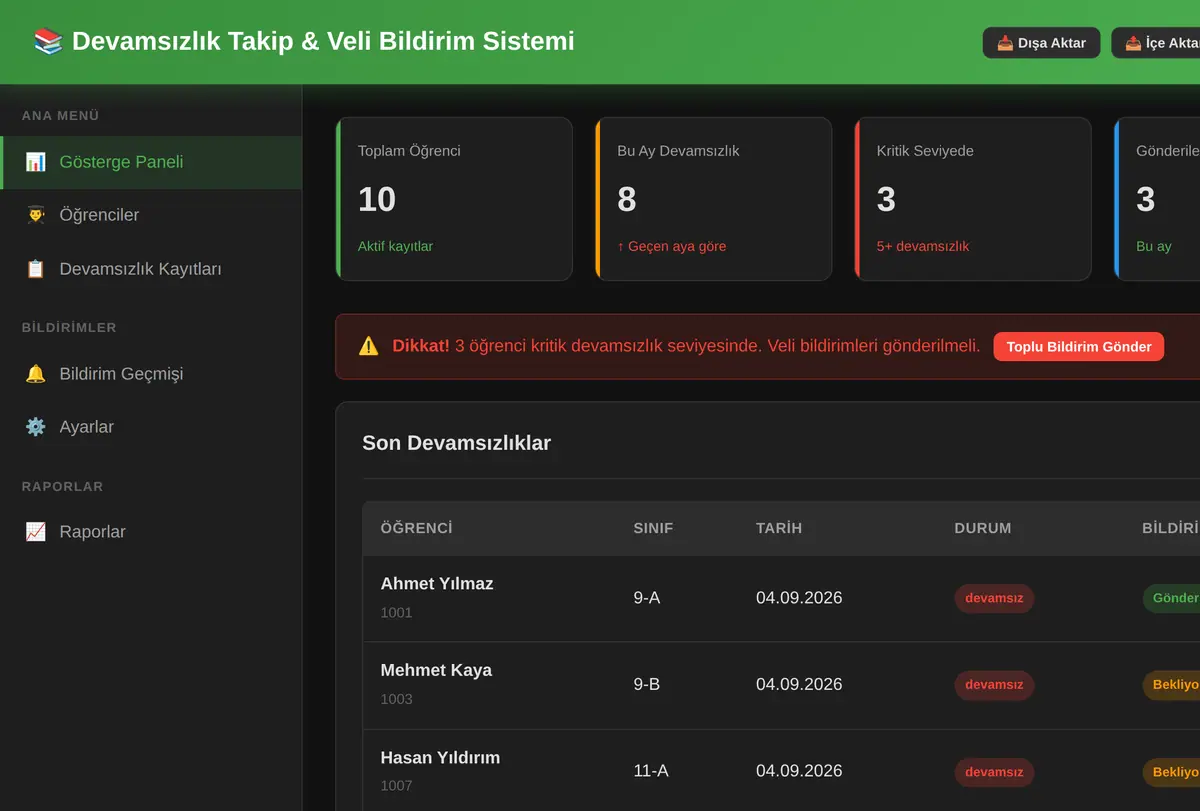The image size is (1200, 811).
Task: Click the Dışa Aktar button
Action: pos(1041,43)
